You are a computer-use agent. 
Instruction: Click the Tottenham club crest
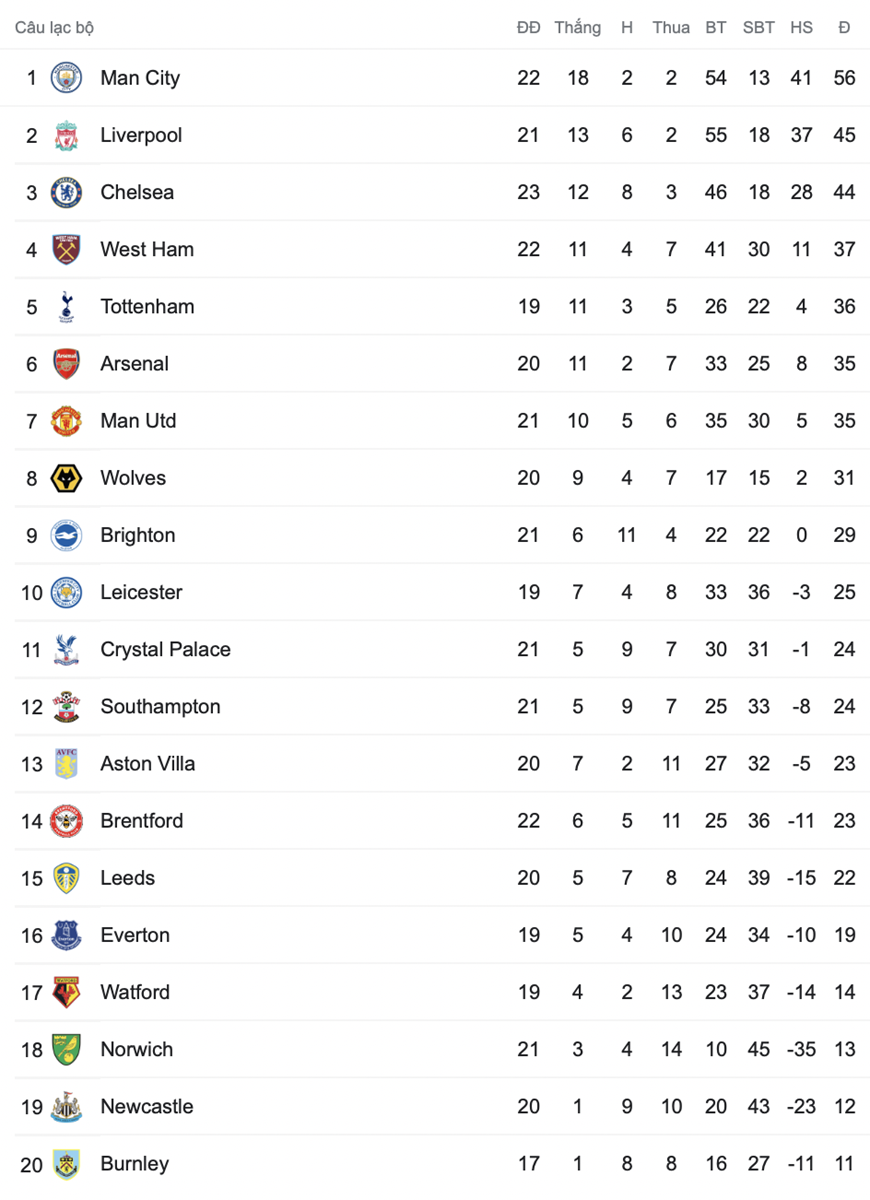[x=66, y=306]
